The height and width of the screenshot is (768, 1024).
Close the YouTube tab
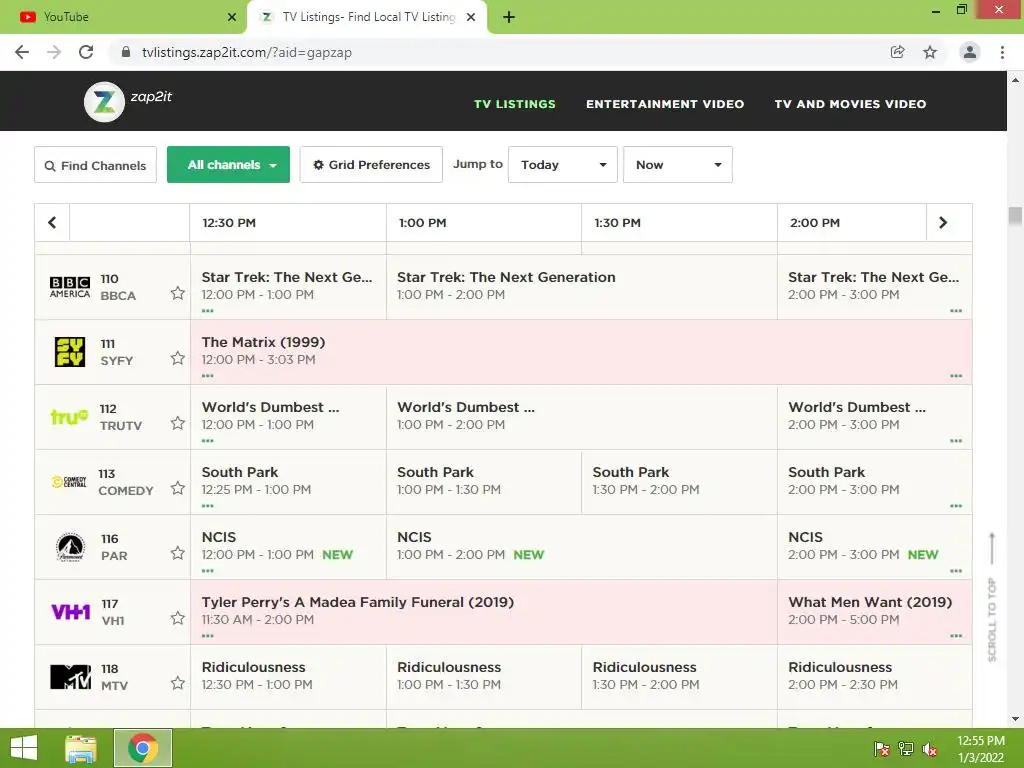[232, 17]
